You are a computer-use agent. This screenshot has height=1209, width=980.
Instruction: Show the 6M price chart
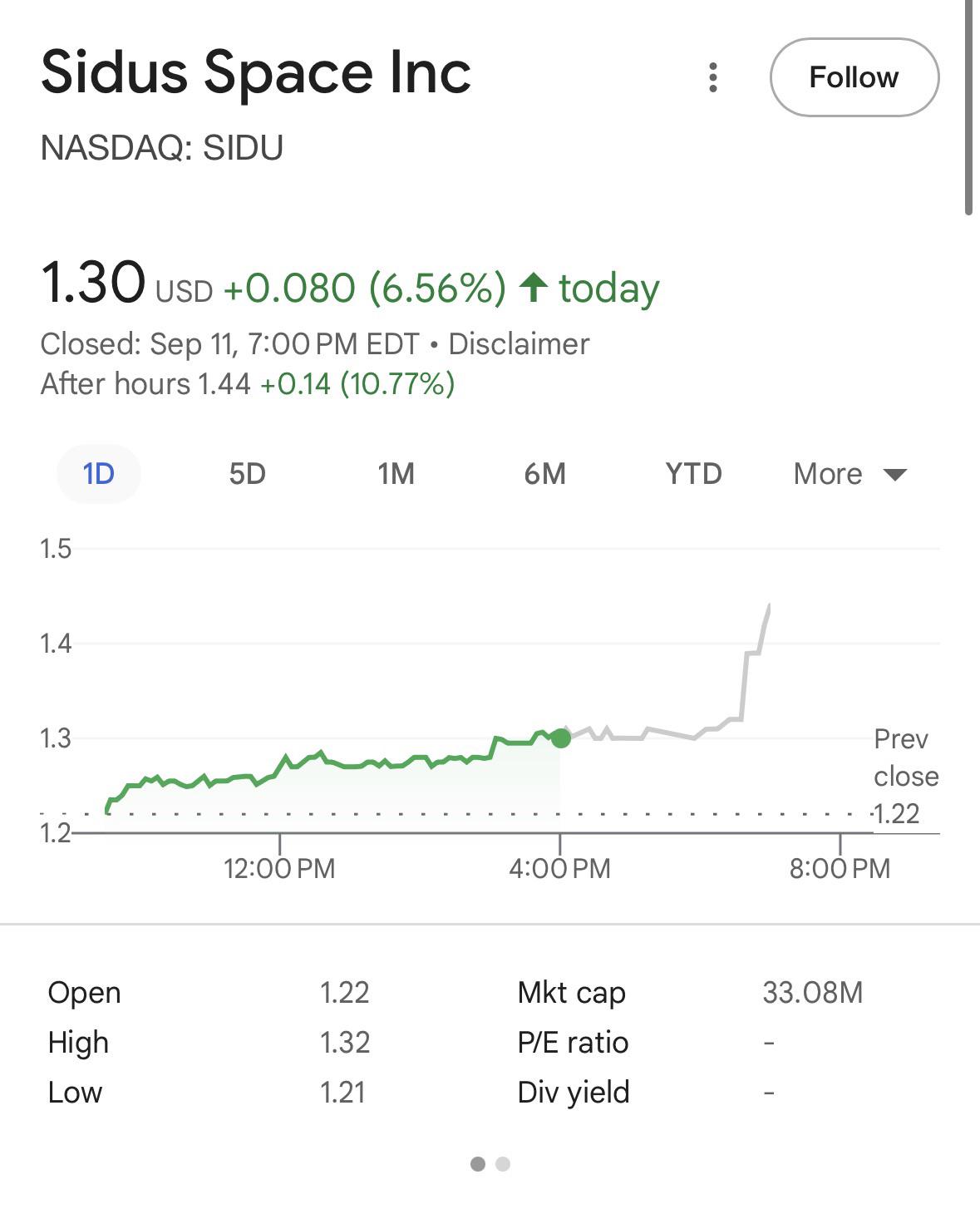point(544,474)
